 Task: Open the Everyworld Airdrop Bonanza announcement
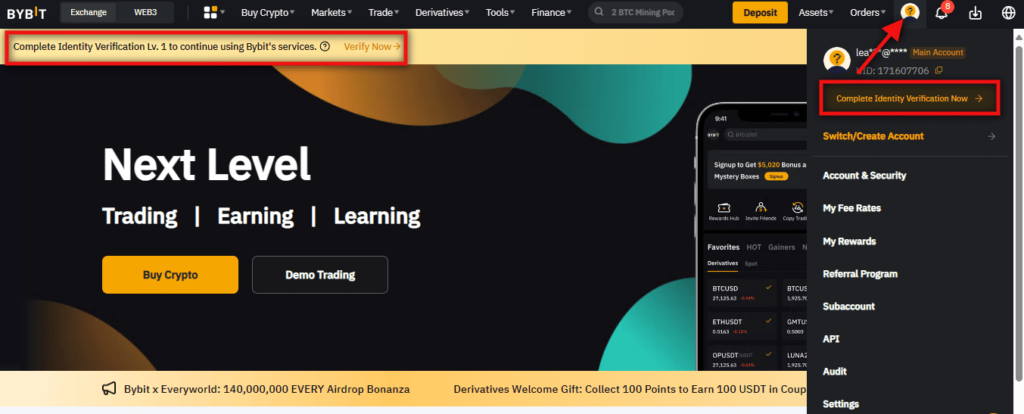click(x=266, y=389)
